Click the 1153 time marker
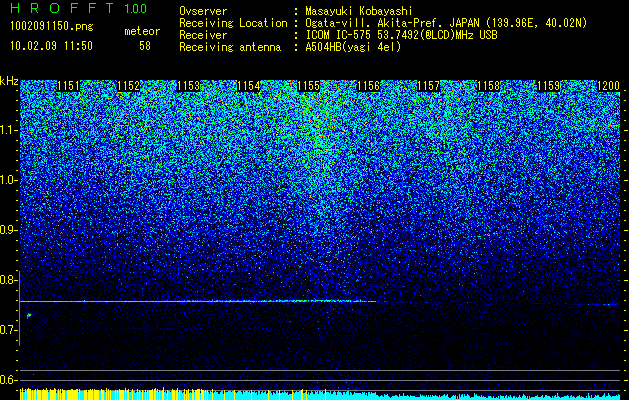Image resolution: width=629 pixels, height=400 pixels. coord(189,86)
